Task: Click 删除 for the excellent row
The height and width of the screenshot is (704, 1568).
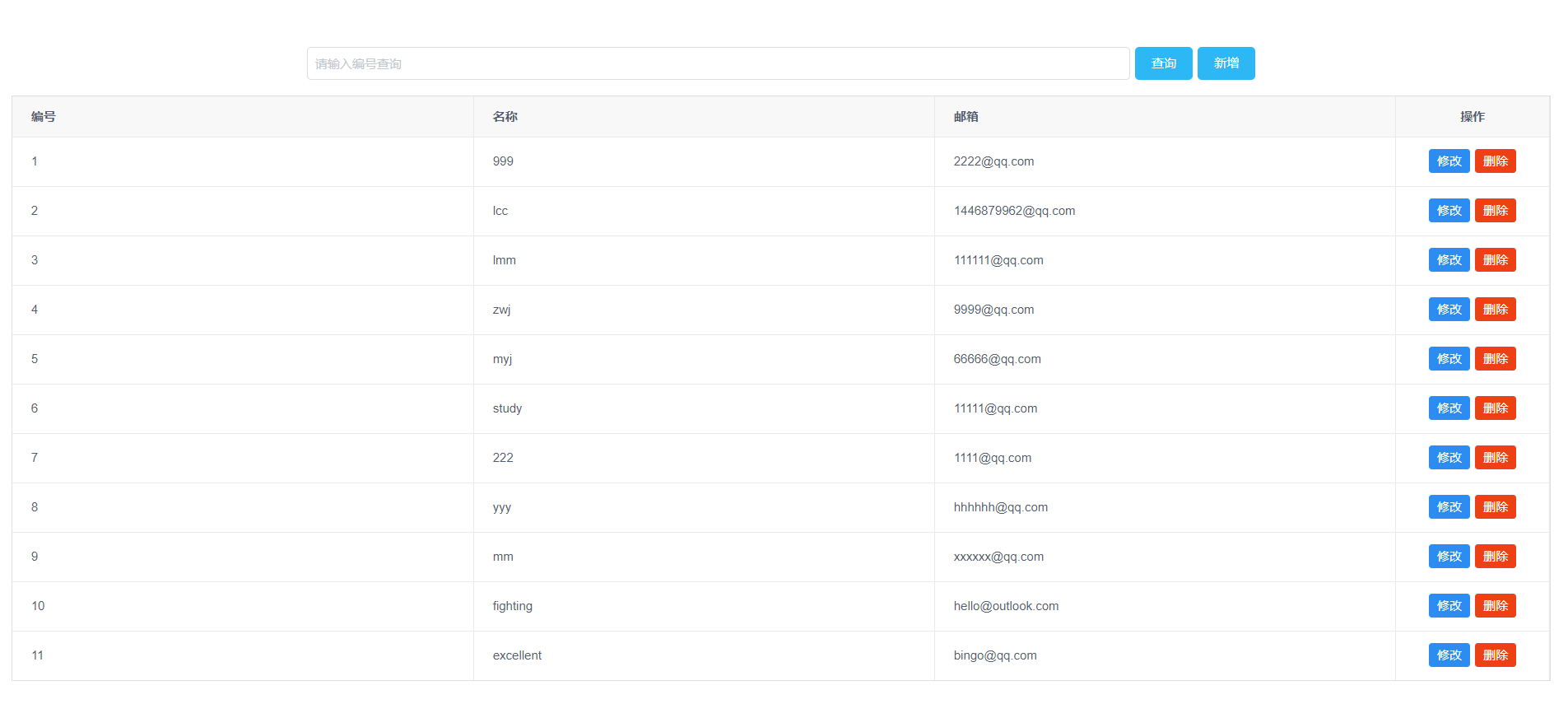Action: pos(1495,655)
